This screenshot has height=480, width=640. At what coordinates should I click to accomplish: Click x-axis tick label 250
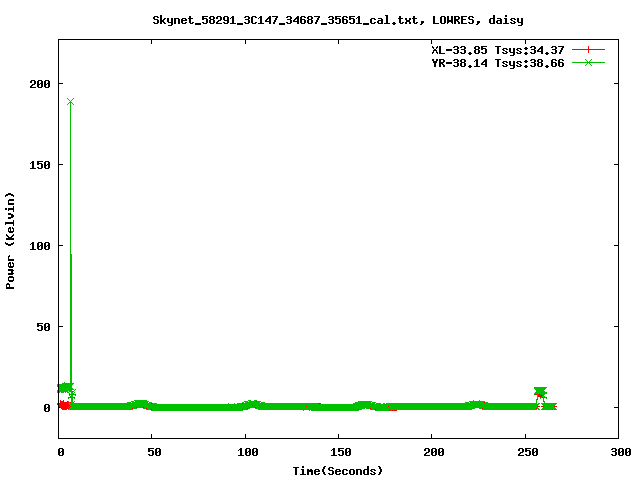click(x=528, y=452)
